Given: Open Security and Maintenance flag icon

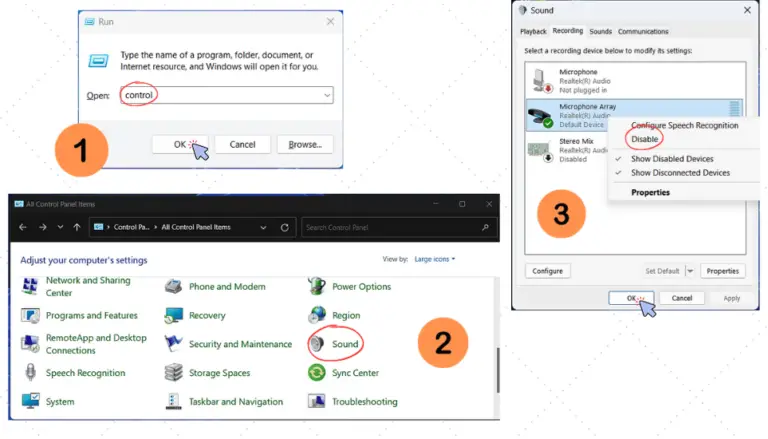Looking at the screenshot, I should click(x=173, y=343).
